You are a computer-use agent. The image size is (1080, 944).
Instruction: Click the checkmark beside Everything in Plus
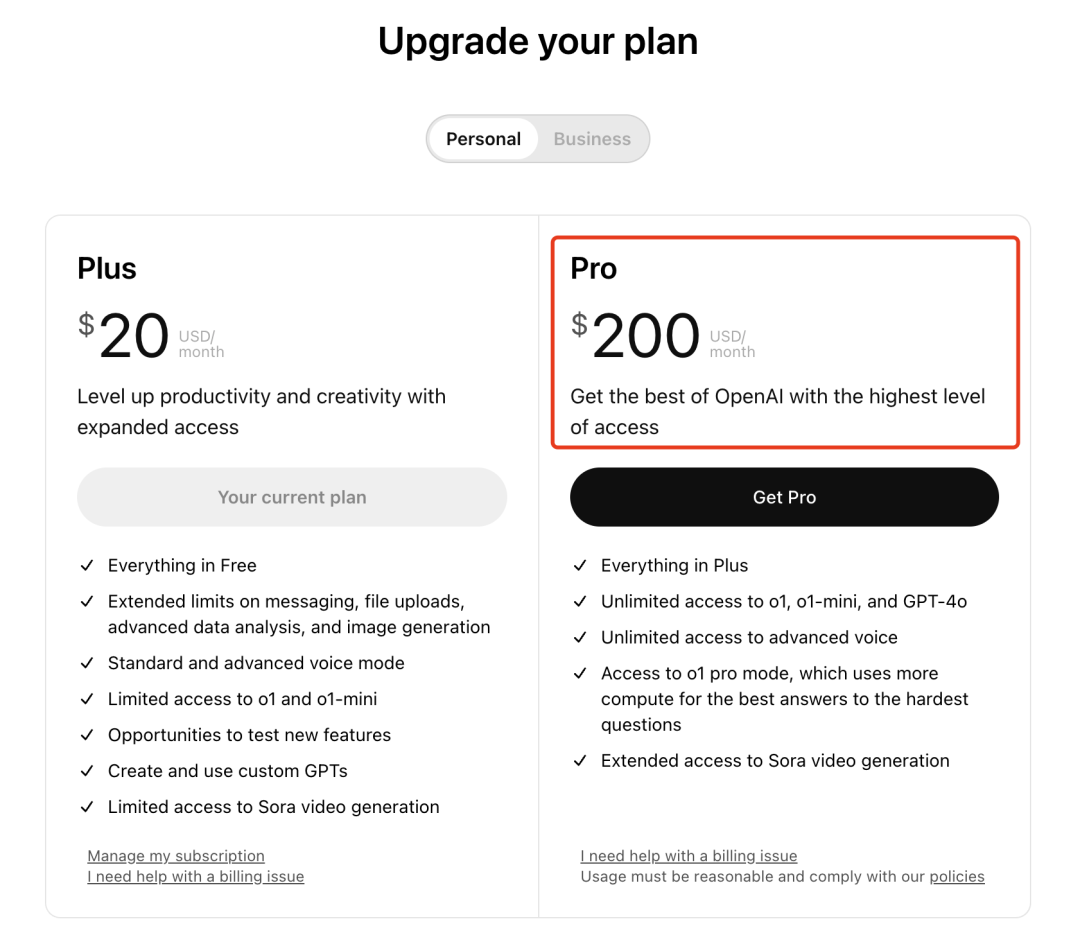[580, 566]
